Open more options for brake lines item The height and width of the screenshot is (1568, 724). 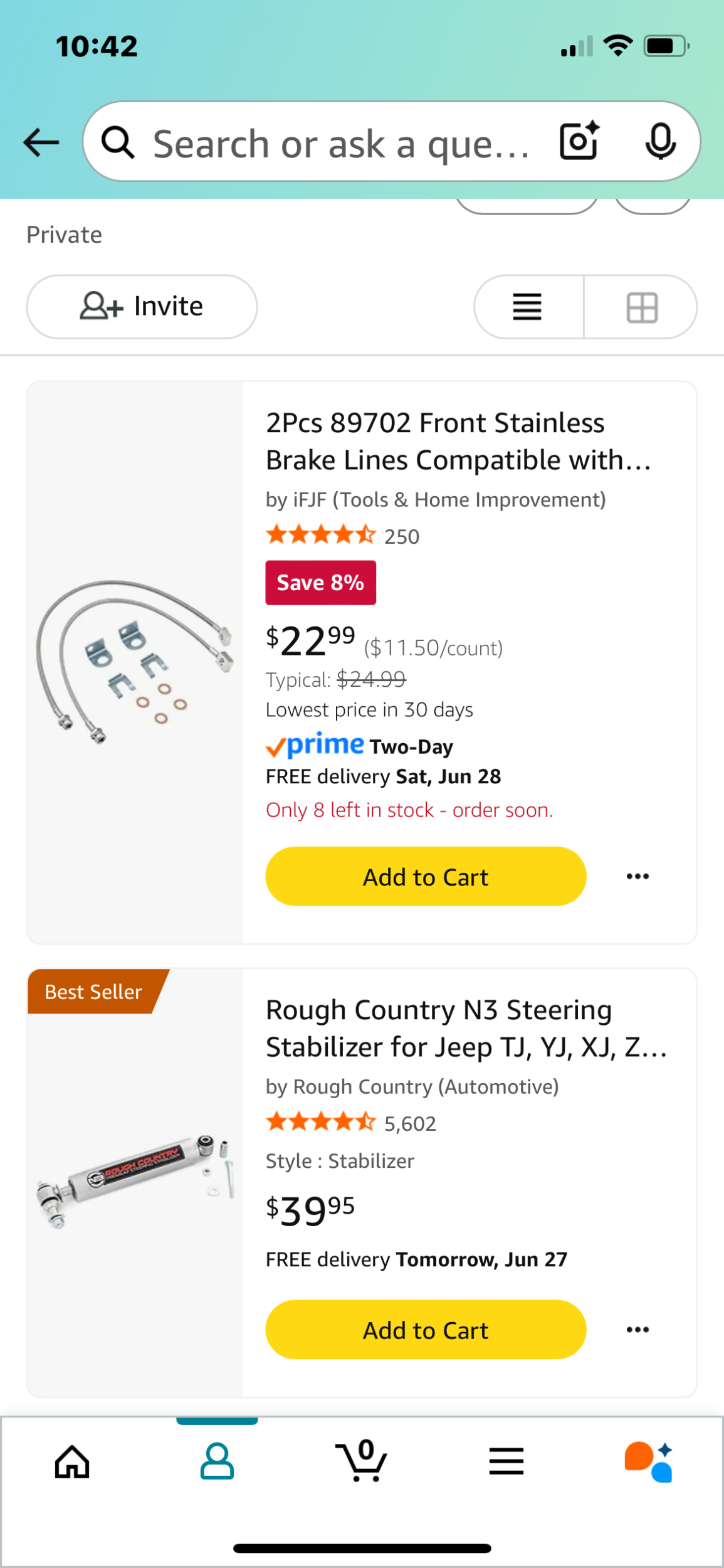click(637, 877)
